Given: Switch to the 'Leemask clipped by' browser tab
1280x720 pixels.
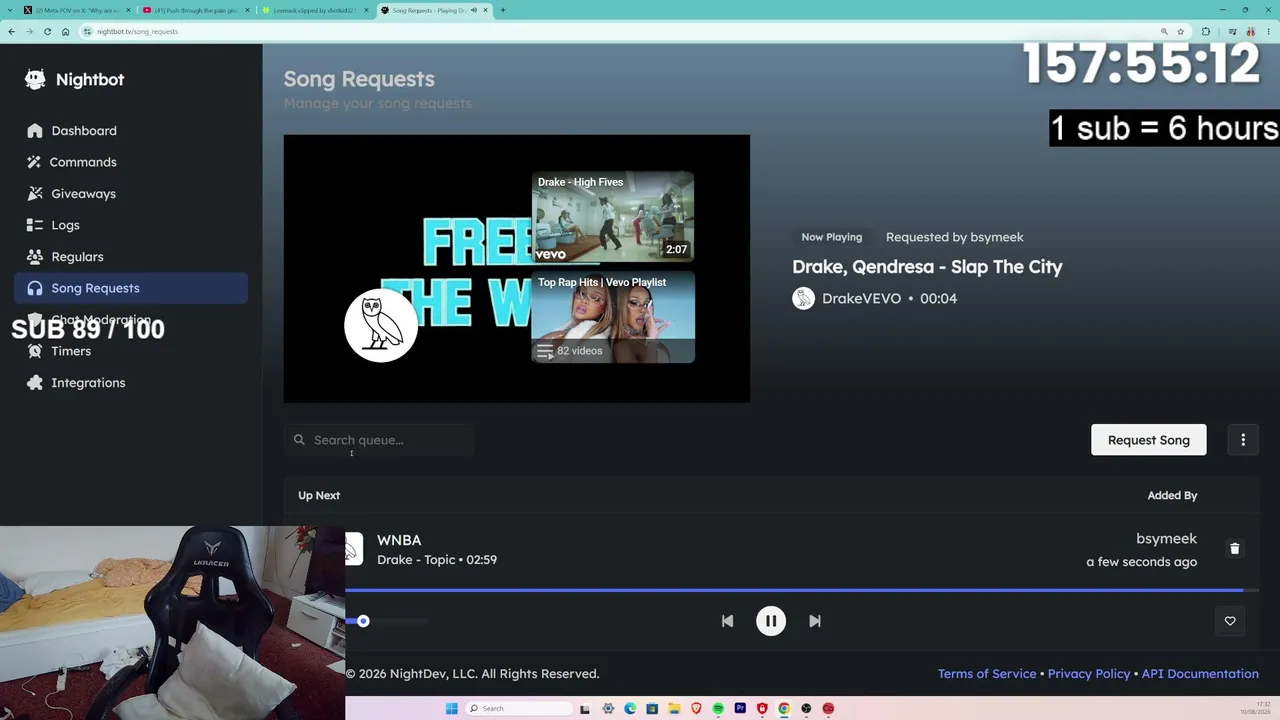Looking at the screenshot, I should click(x=315, y=10).
